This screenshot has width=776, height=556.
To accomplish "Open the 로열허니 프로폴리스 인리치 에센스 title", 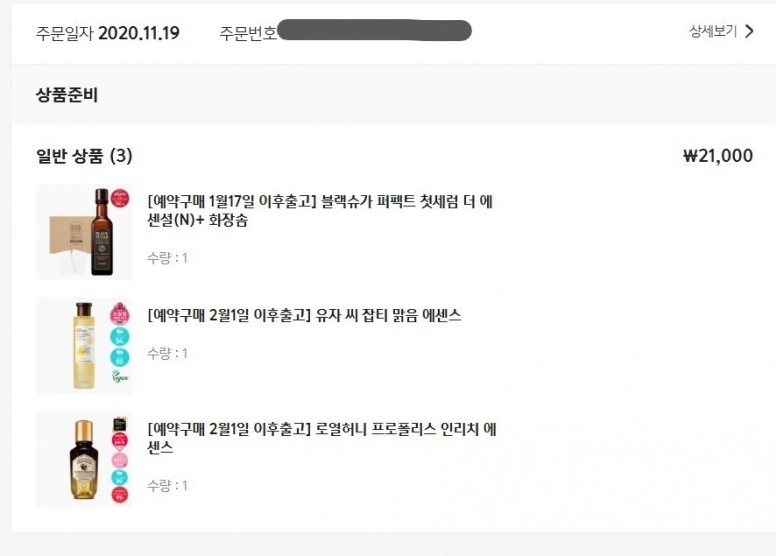I will pos(322,439).
